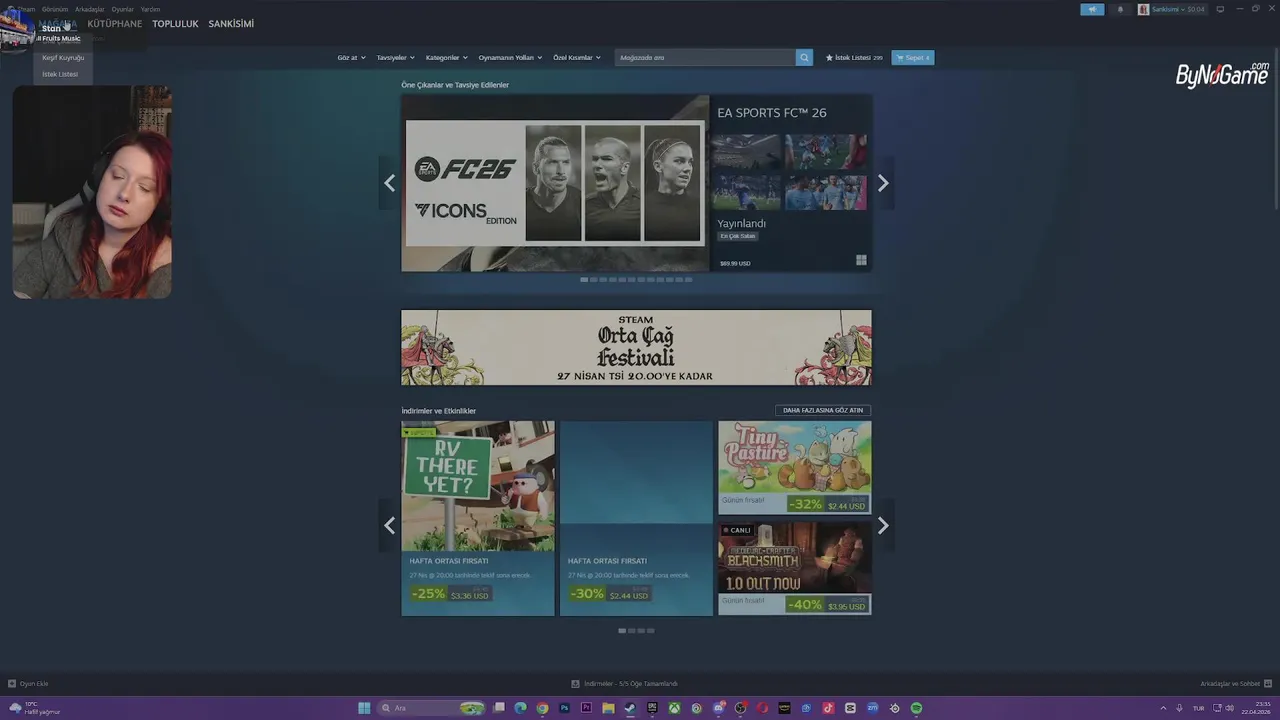Select Keşif Kuyruğu in the dropdown menu

pos(63,58)
